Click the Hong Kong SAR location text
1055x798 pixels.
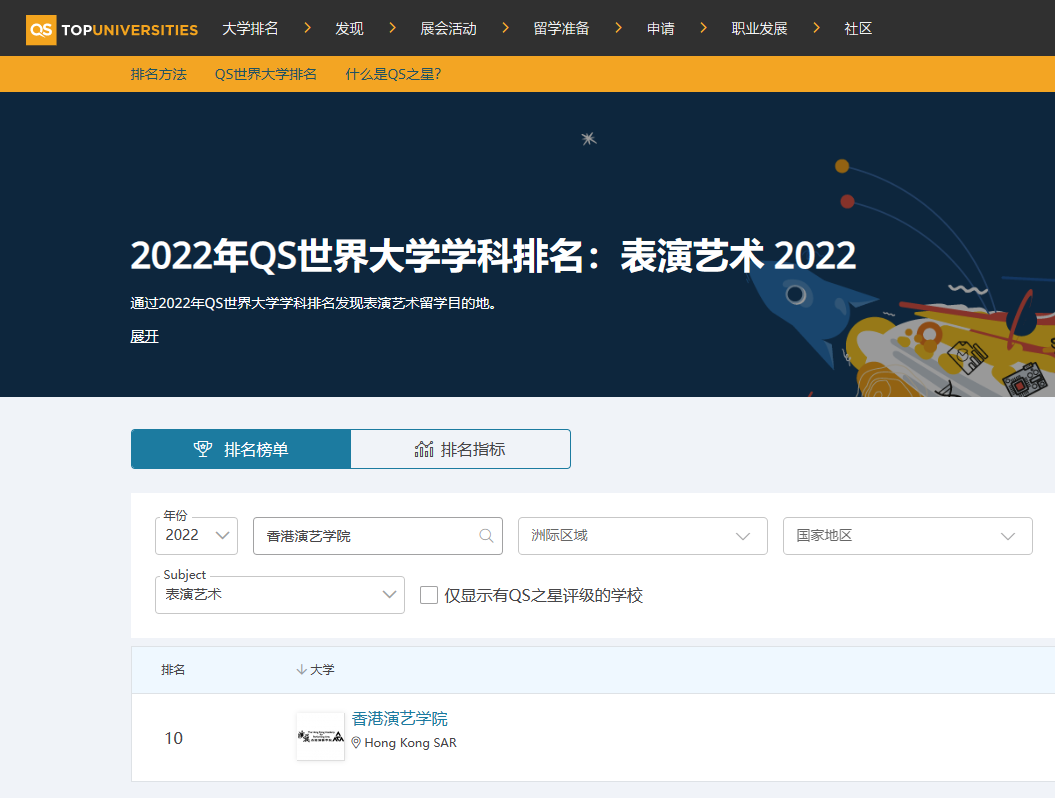pyautogui.click(x=410, y=743)
